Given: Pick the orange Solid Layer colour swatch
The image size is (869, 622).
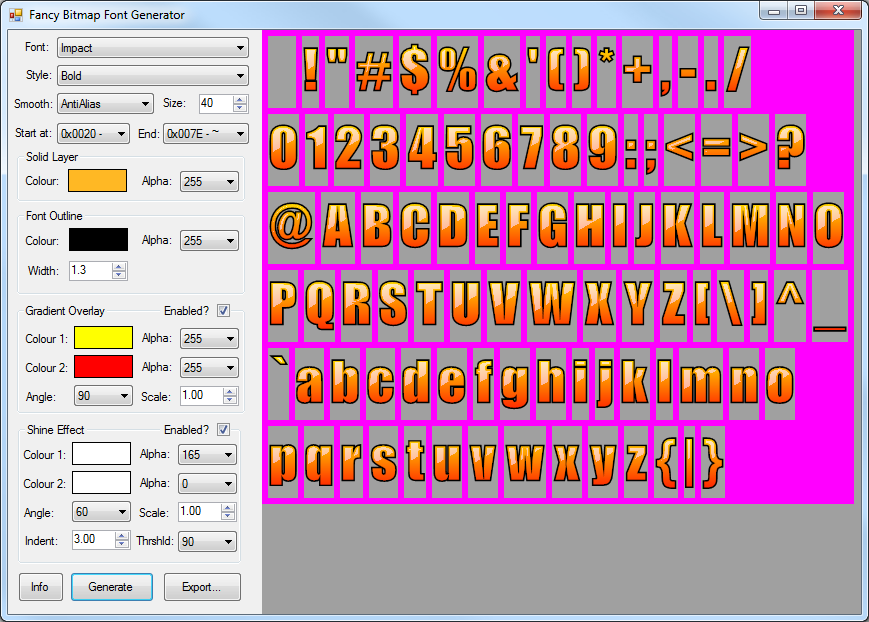Looking at the screenshot, I should click(x=97, y=181).
